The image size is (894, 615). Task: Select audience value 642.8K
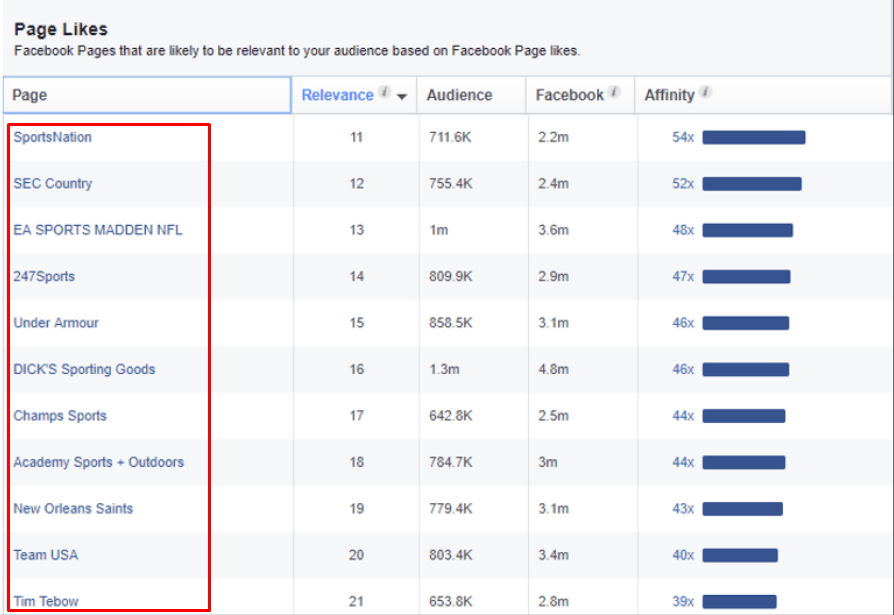point(450,416)
